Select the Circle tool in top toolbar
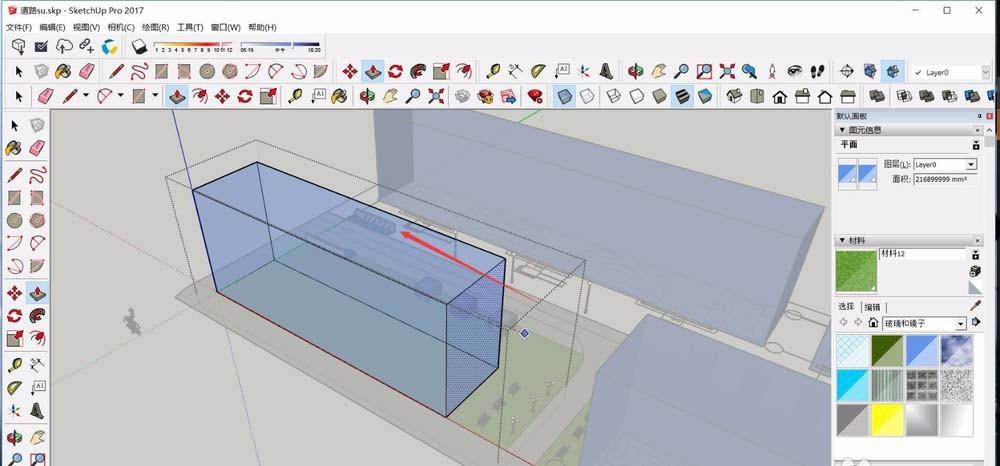1000x466 pixels. pyautogui.click(x=207, y=71)
